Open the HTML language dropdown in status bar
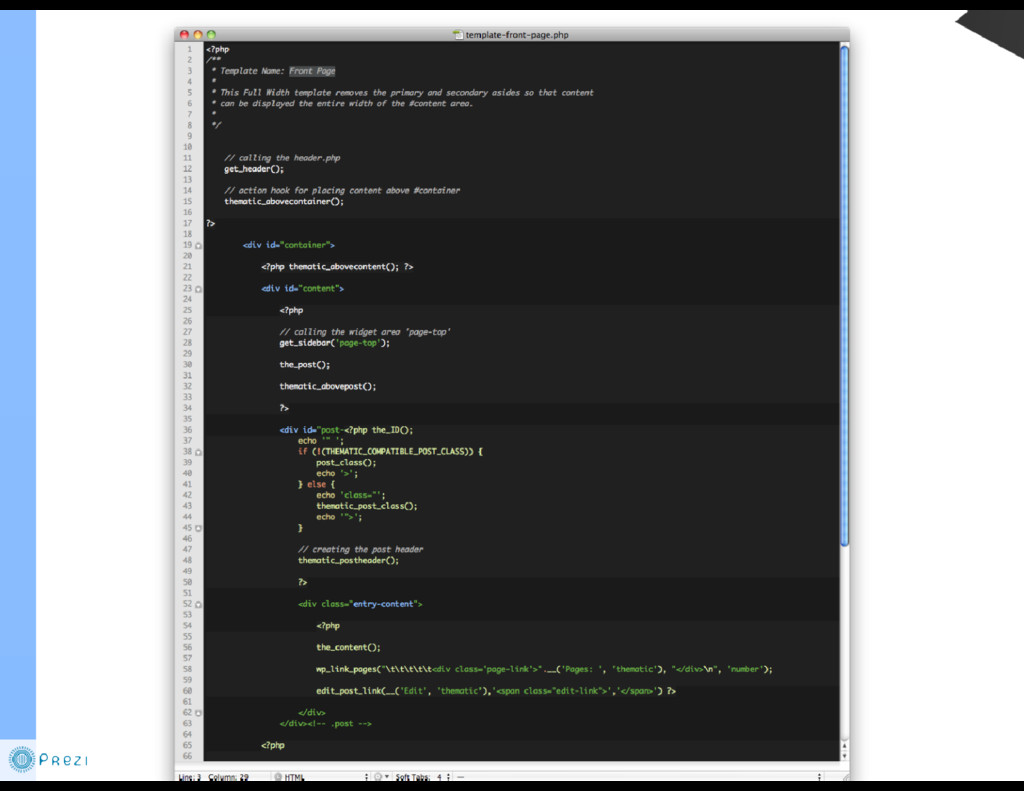 pos(321,777)
